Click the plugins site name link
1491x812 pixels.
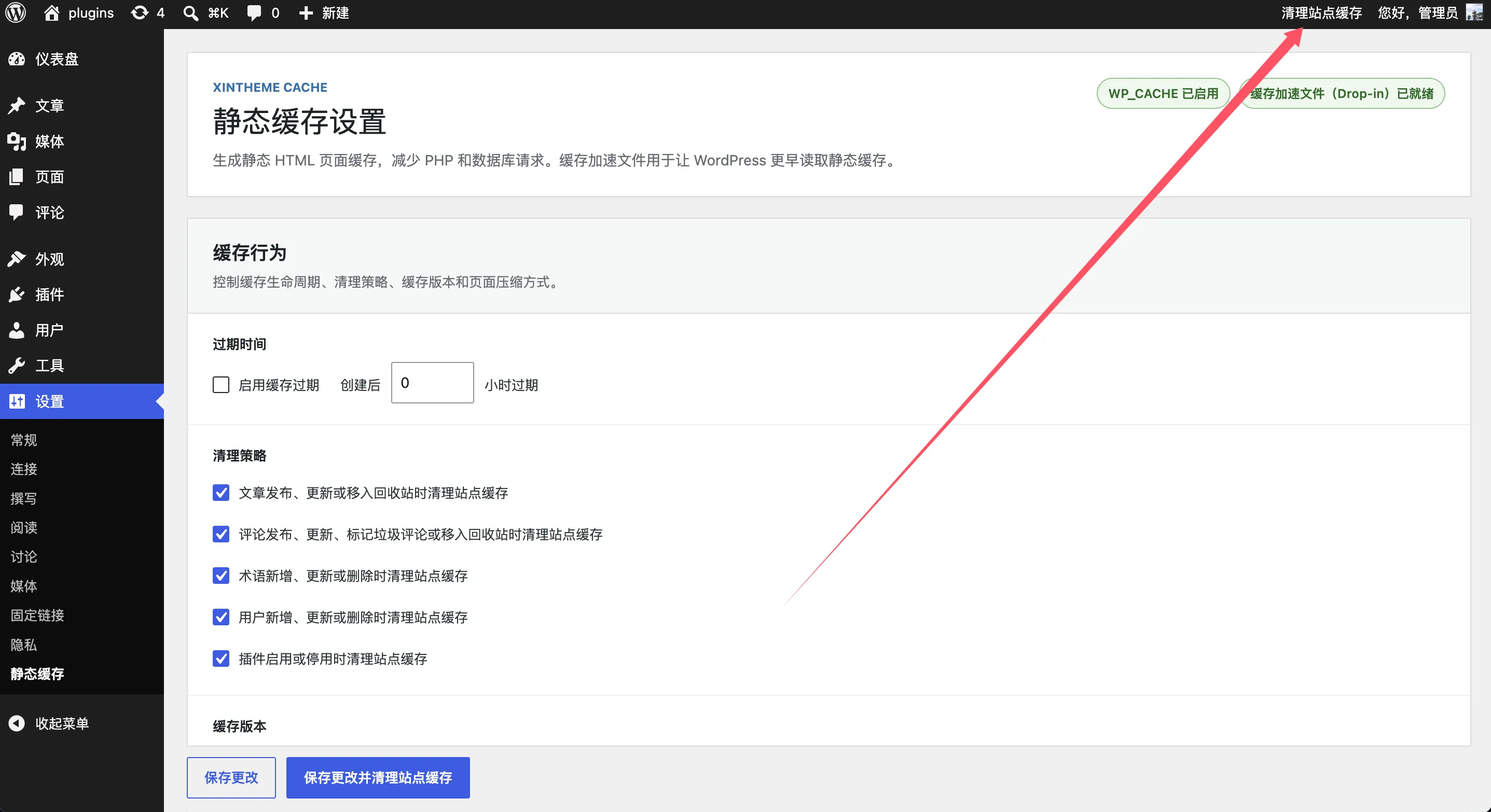pos(91,13)
